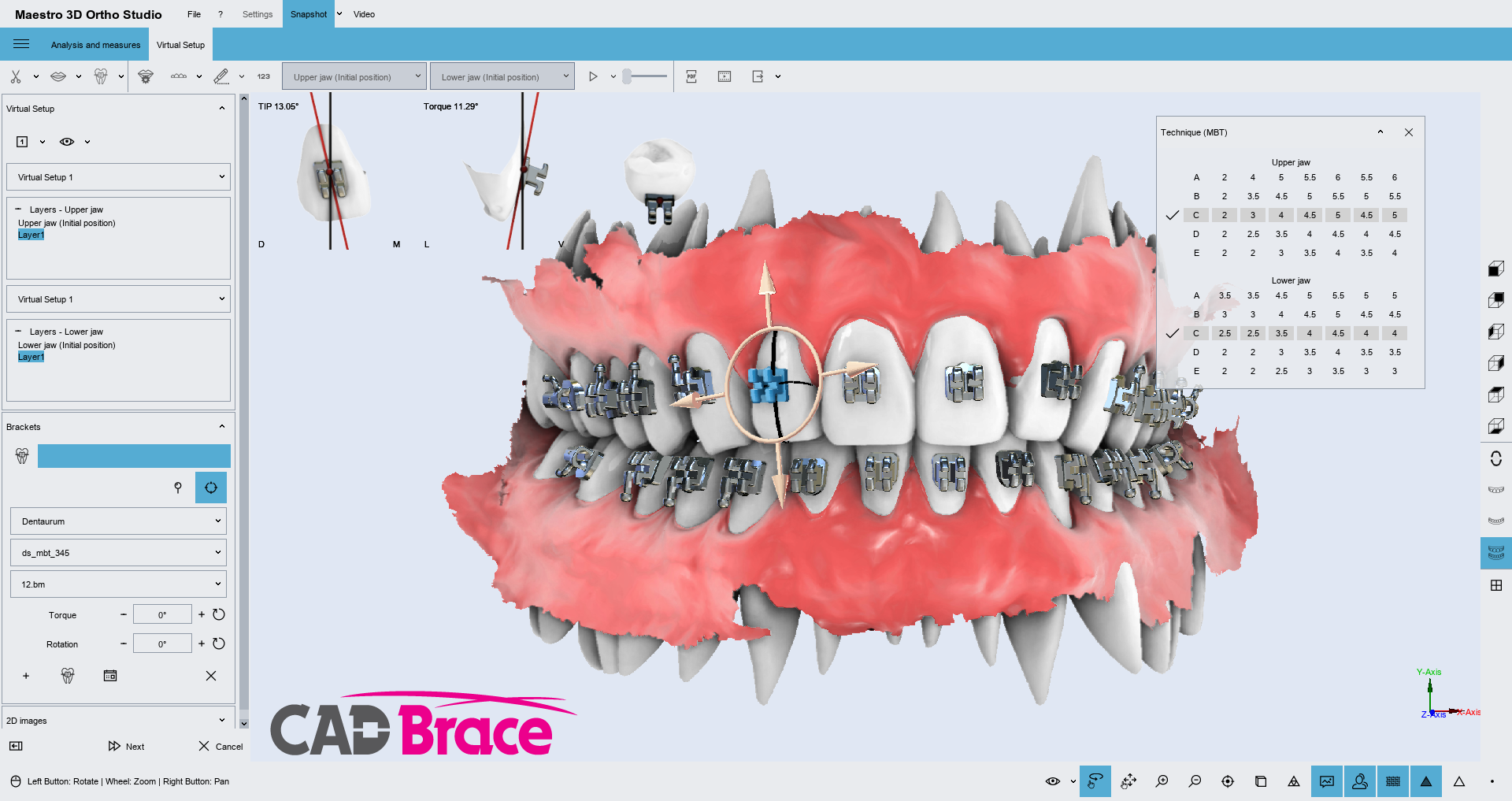Click the PDF export icon

point(691,76)
